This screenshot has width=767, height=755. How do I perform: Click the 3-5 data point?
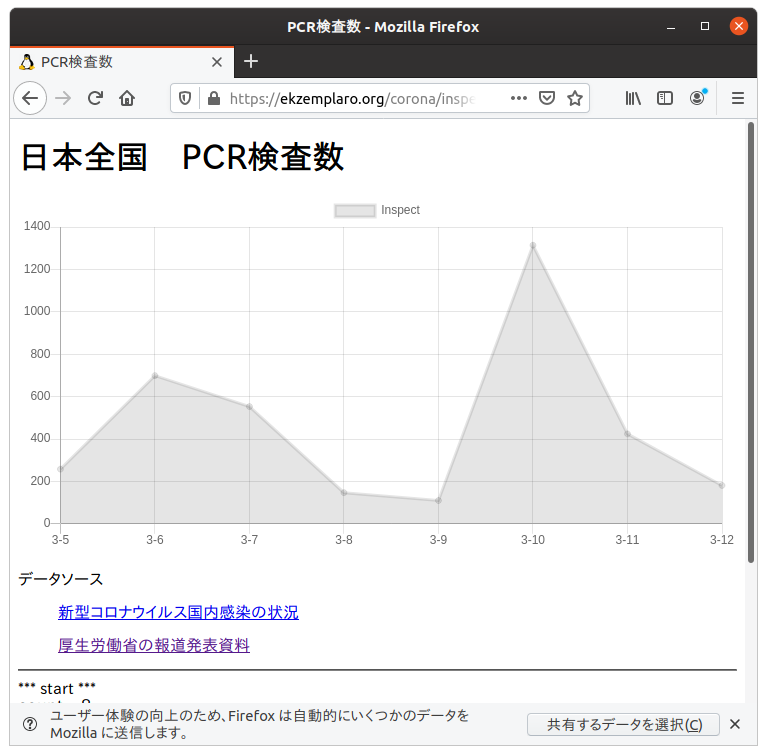tap(61, 469)
